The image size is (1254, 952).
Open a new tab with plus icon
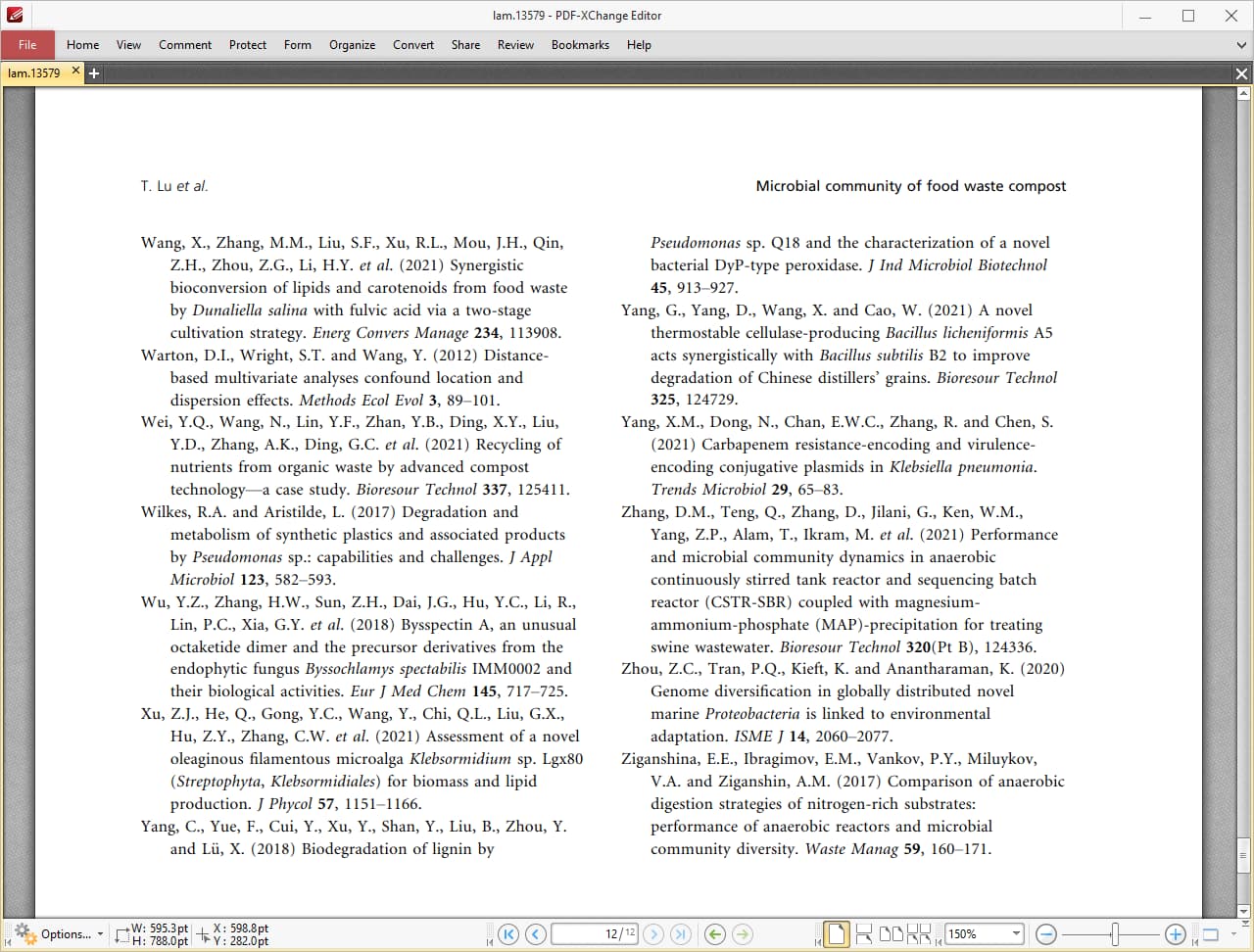coord(94,73)
